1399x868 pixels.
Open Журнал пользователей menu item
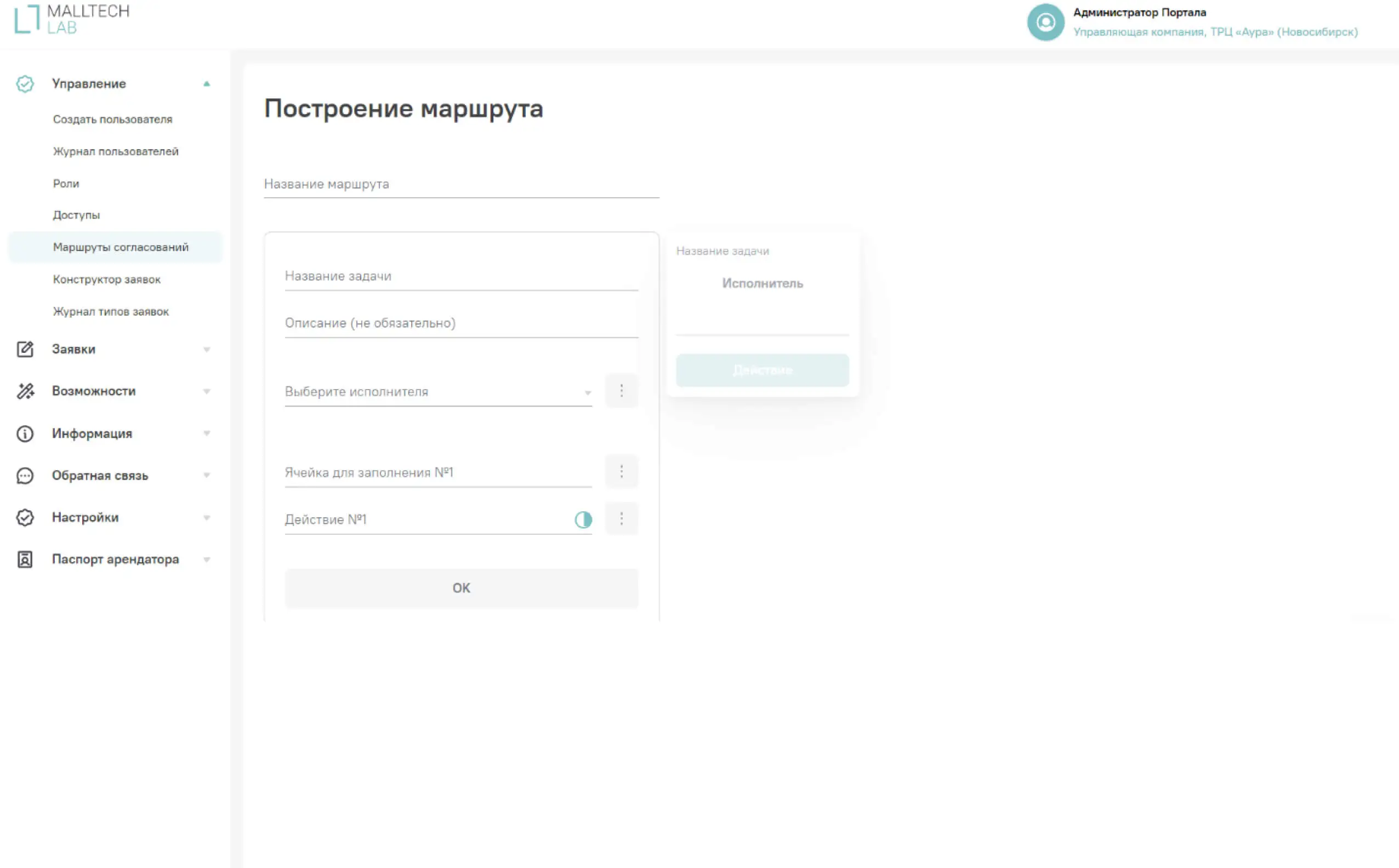pos(116,152)
